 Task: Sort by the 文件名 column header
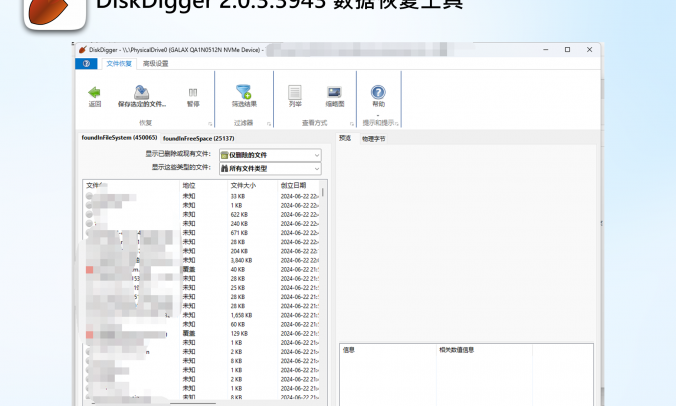click(x=131, y=185)
